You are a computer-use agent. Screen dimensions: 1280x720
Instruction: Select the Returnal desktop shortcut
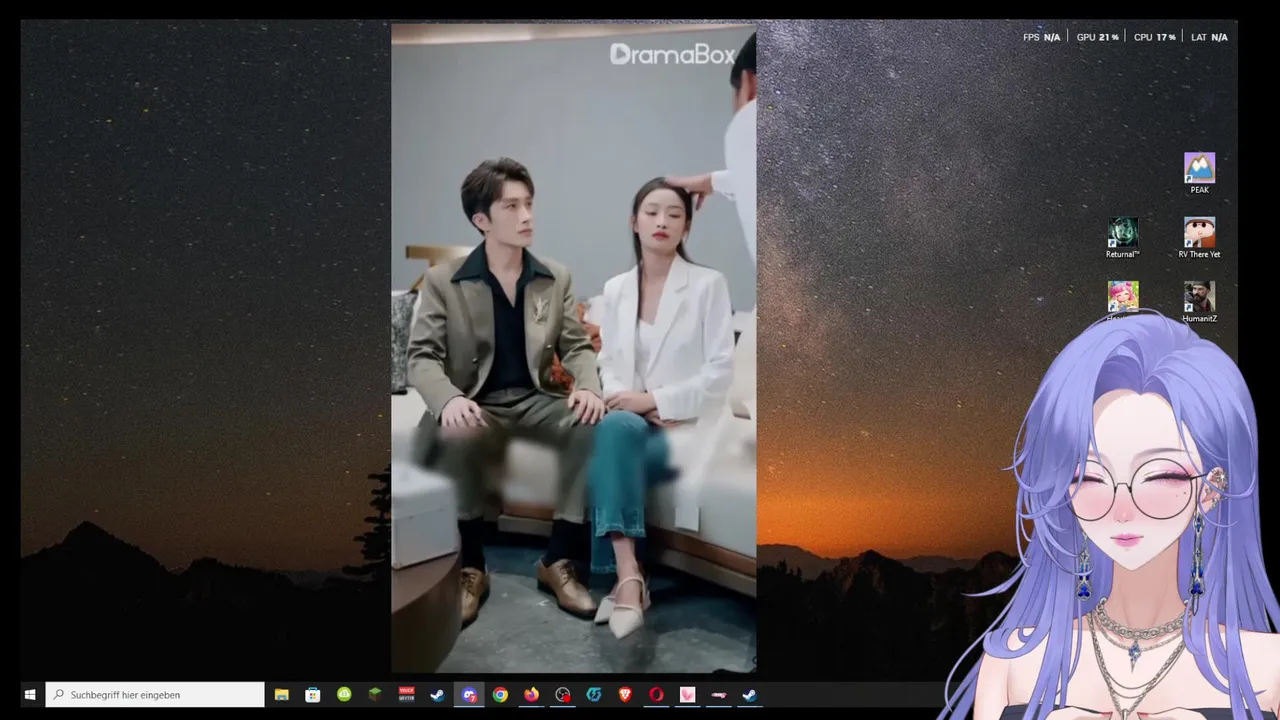[1122, 238]
